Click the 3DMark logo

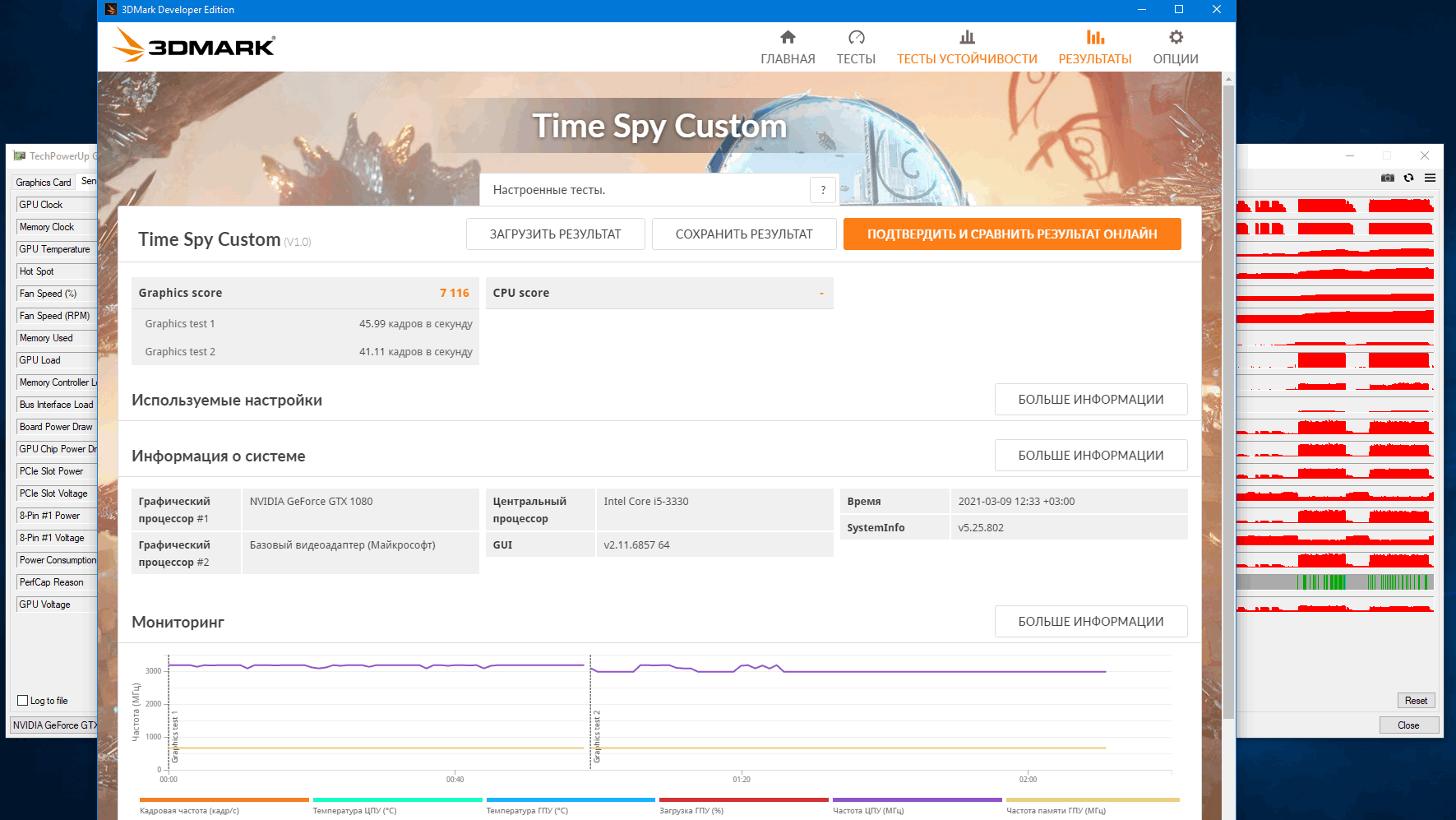tap(194, 45)
